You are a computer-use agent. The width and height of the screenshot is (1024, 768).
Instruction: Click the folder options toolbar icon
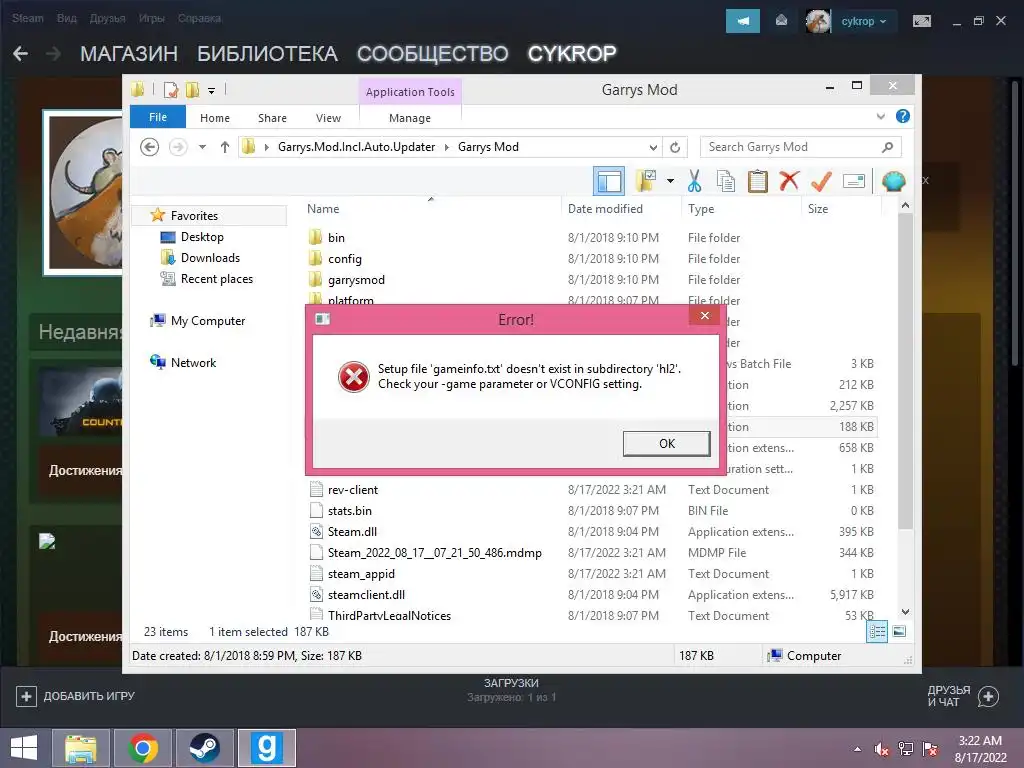pos(646,181)
